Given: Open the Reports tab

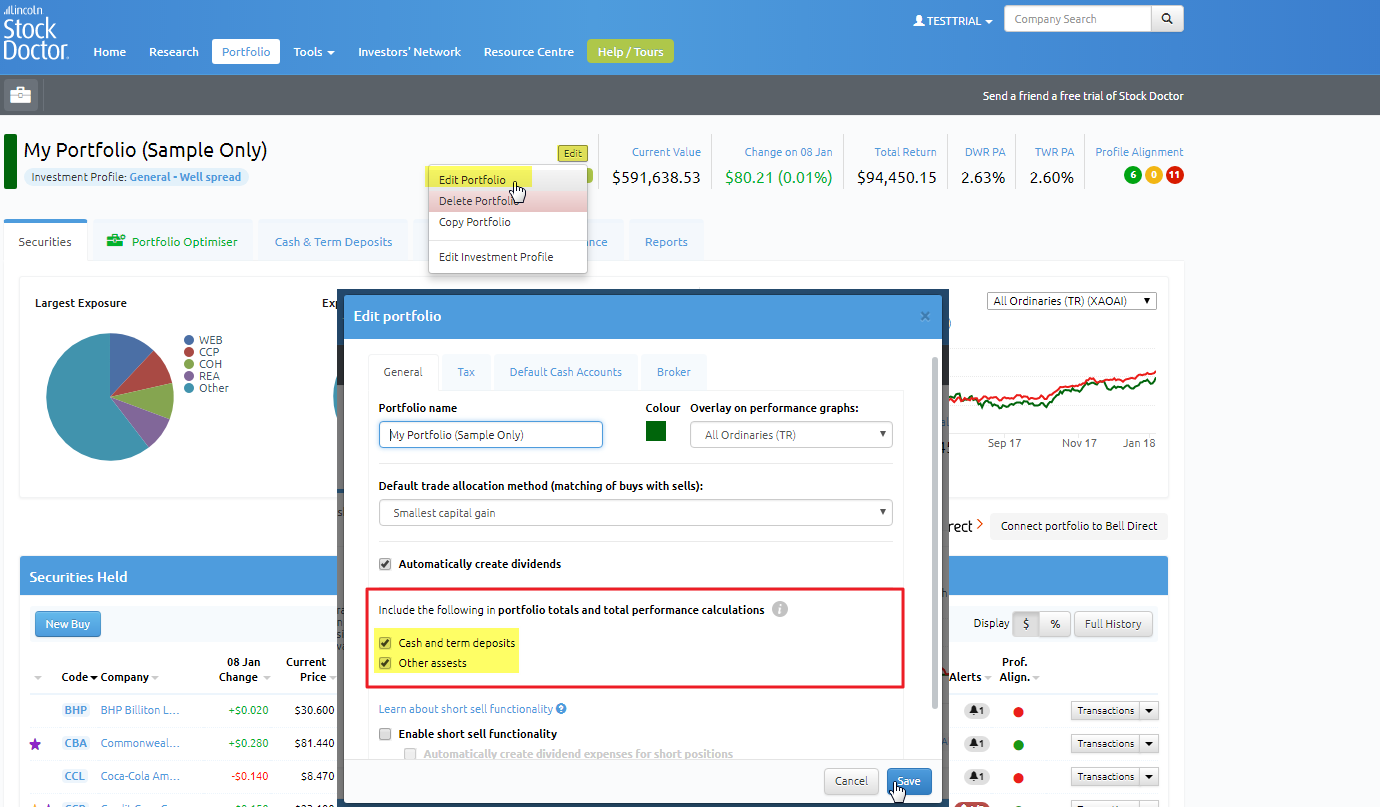Looking at the screenshot, I should [x=666, y=242].
